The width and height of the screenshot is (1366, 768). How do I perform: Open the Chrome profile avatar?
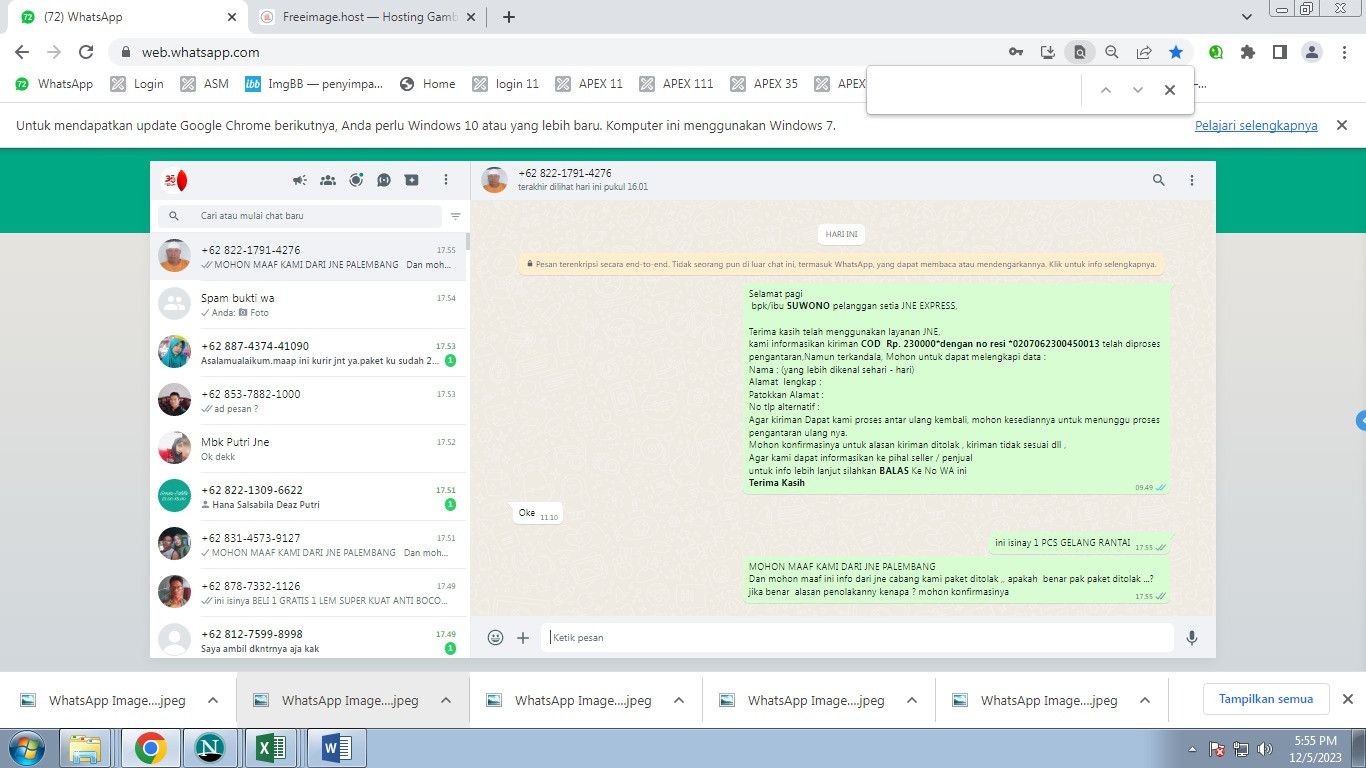pos(1312,52)
